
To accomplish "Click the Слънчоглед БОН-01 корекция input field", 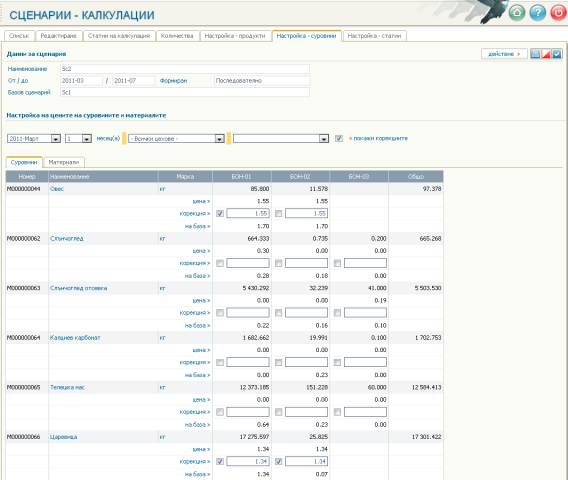I will click(248, 263).
